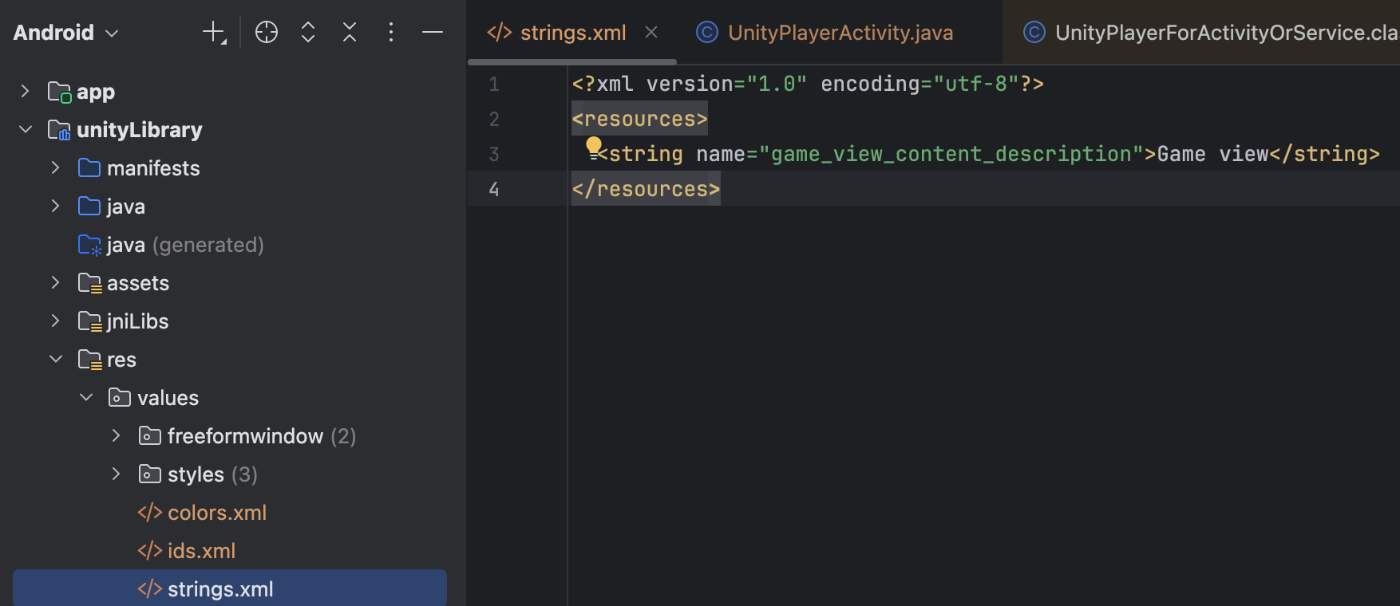Expand the app module folder
The image size is (1400, 606).
[25, 92]
